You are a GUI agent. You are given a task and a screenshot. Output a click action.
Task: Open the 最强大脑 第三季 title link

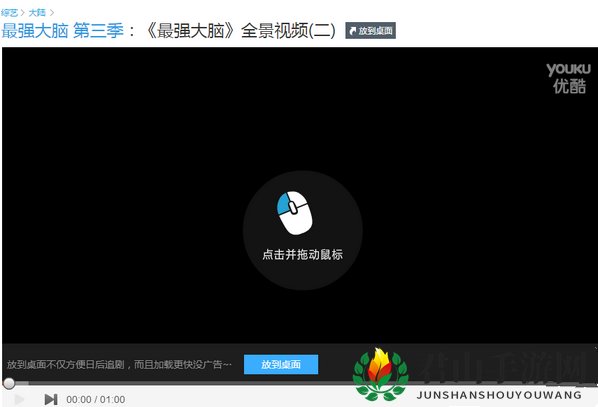click(63, 31)
